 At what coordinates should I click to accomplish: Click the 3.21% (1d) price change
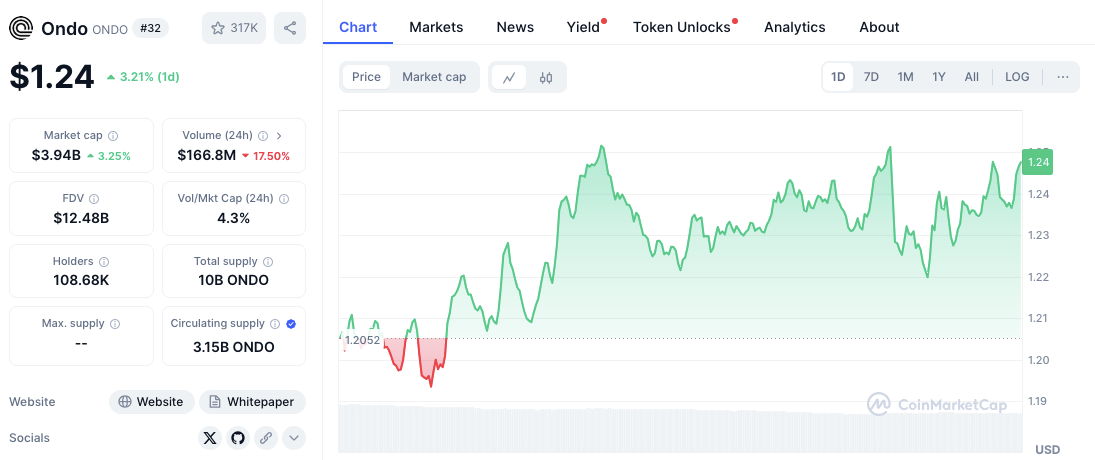tap(143, 77)
